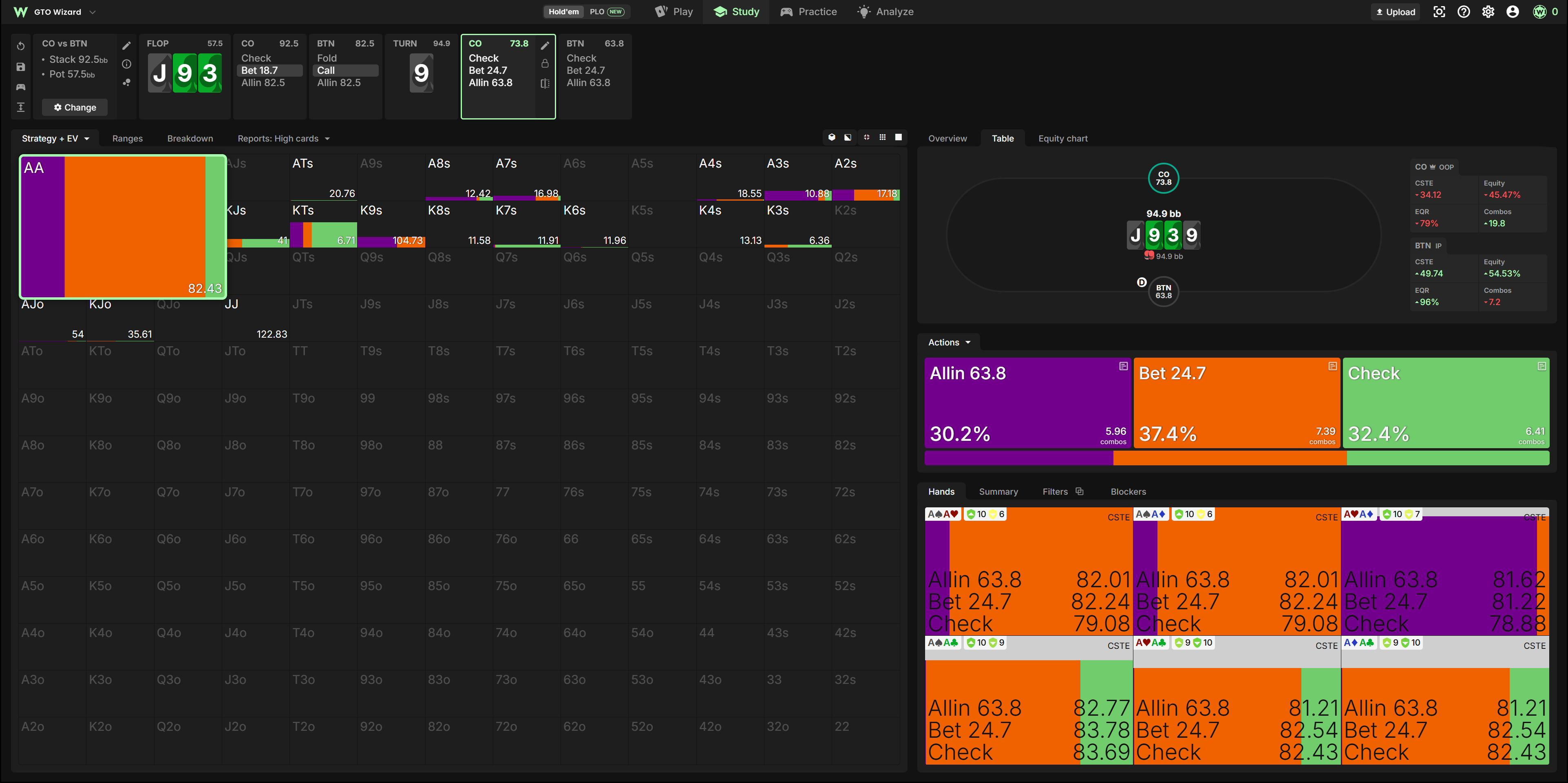Open the Summary tab
This screenshot has height=783, width=1568.
(x=998, y=491)
